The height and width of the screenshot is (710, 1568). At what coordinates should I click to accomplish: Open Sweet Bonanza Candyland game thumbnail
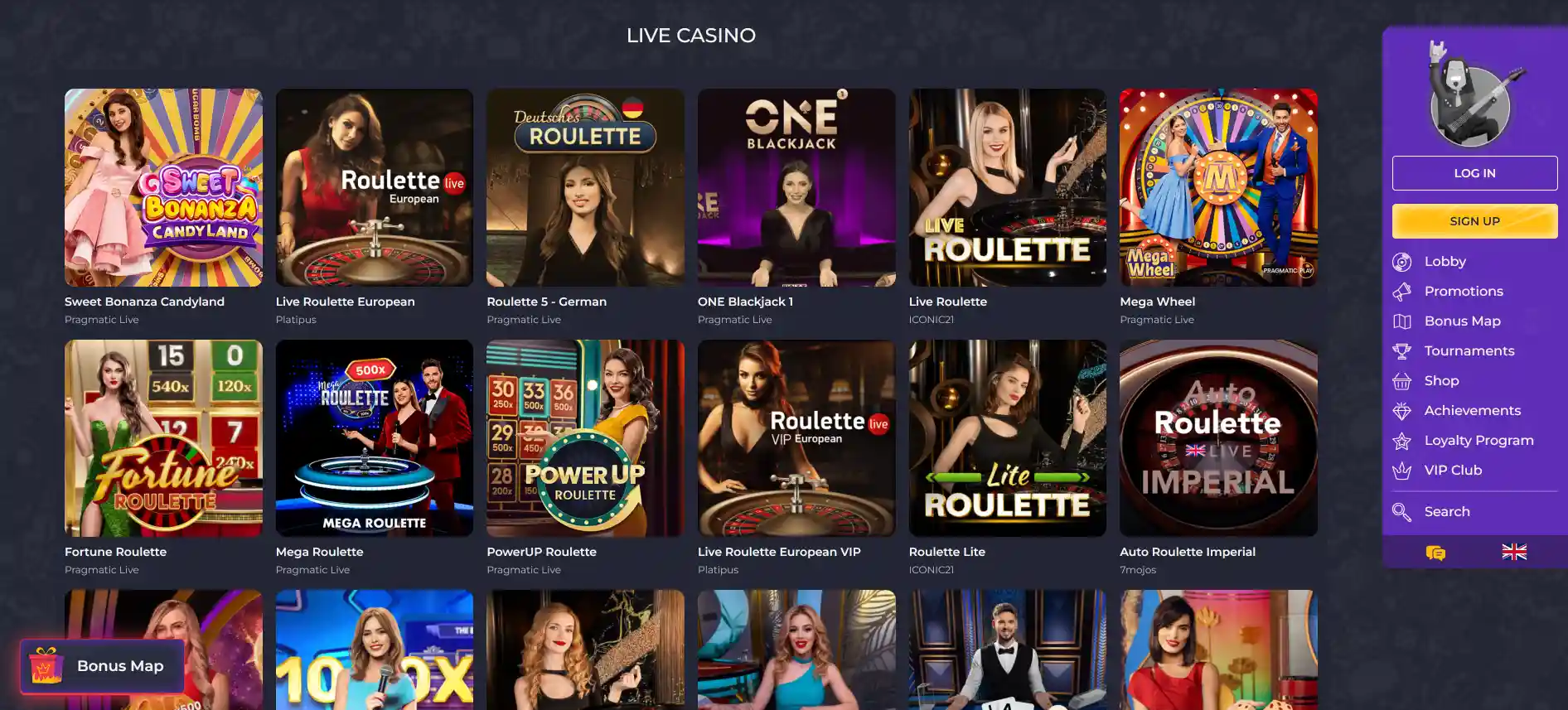[x=163, y=187]
